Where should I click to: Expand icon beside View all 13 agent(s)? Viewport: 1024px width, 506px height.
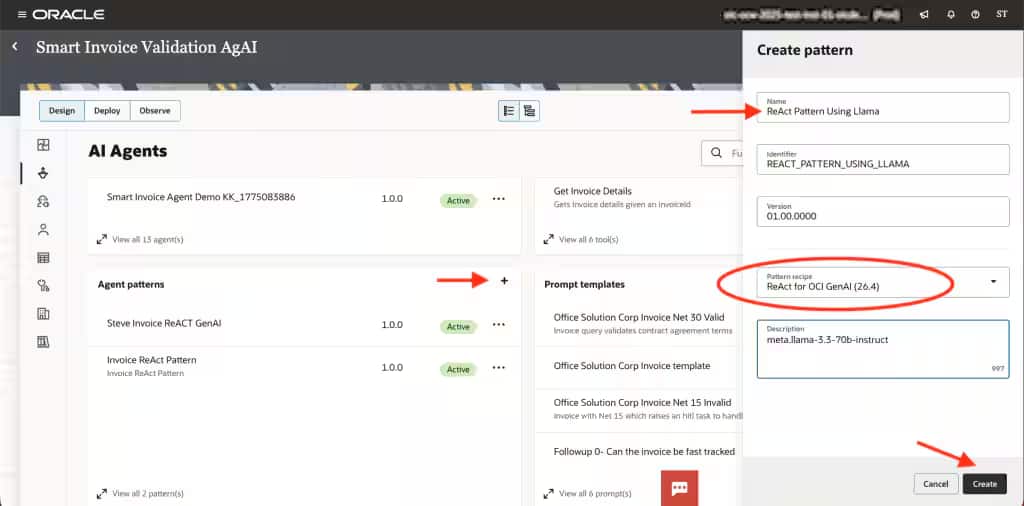tap(102, 240)
